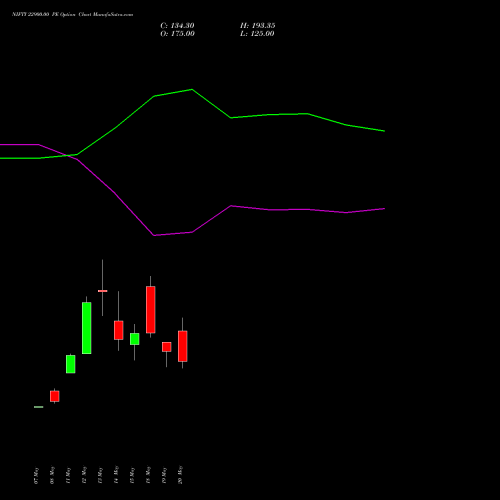Select the 20 May date label
The height and width of the screenshot is (500, 500).
click(x=180, y=475)
